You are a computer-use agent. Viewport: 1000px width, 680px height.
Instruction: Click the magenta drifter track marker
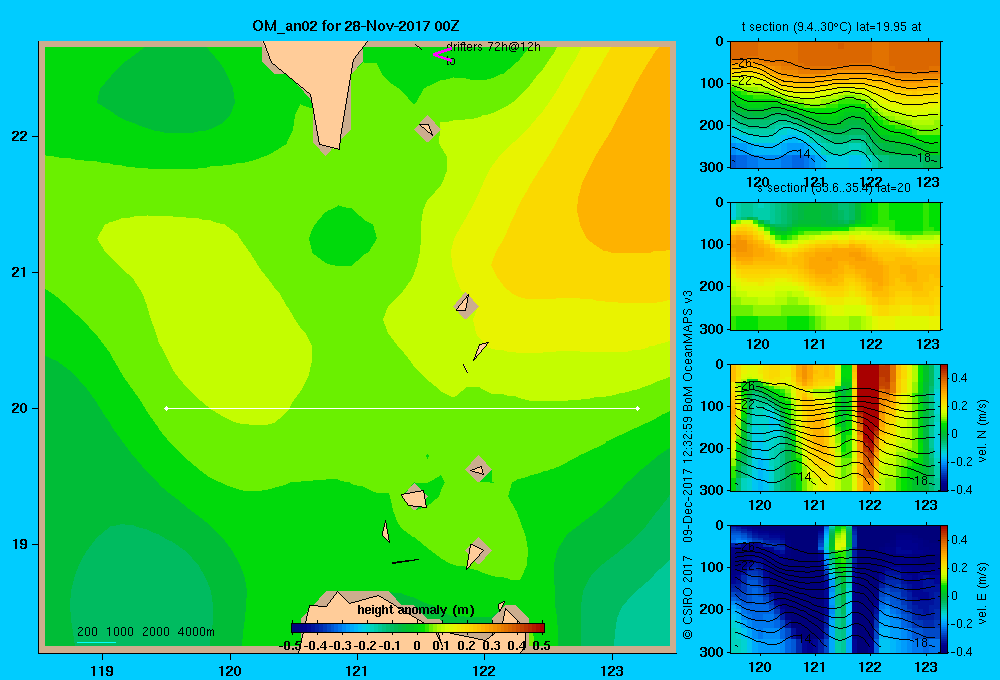[x=442, y=55]
